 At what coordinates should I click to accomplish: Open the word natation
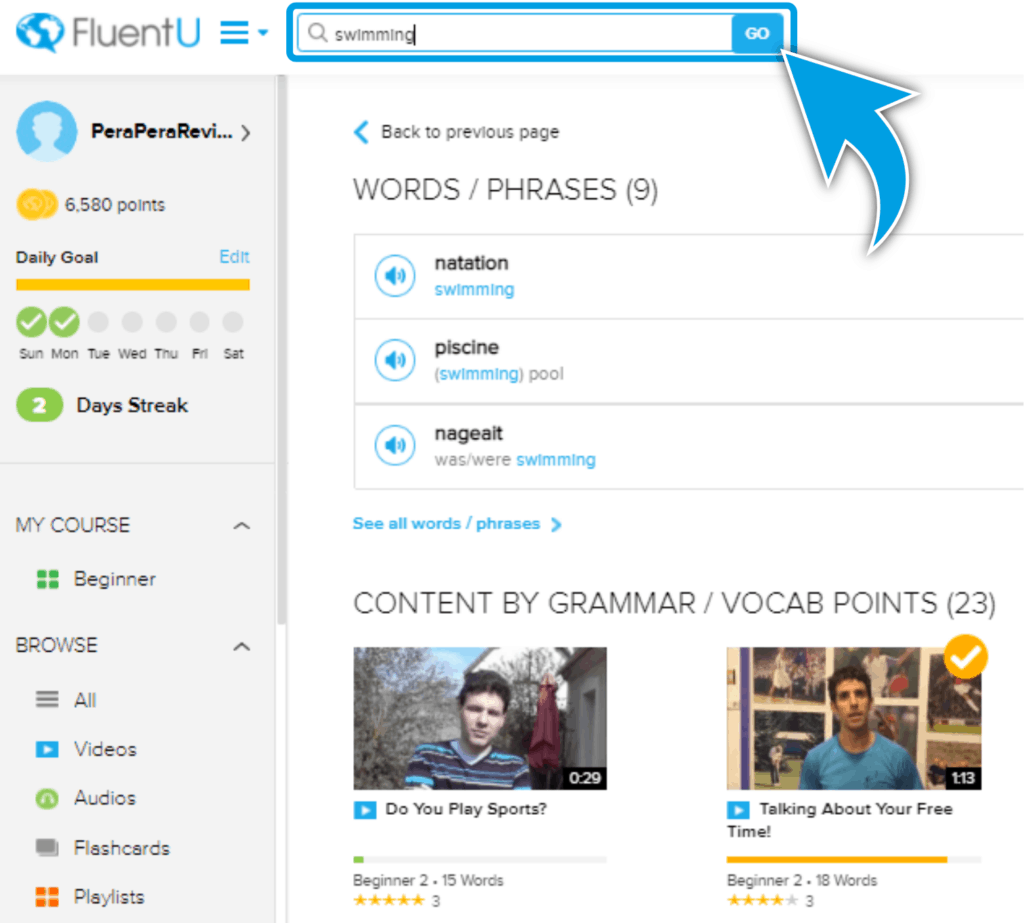[x=472, y=263]
